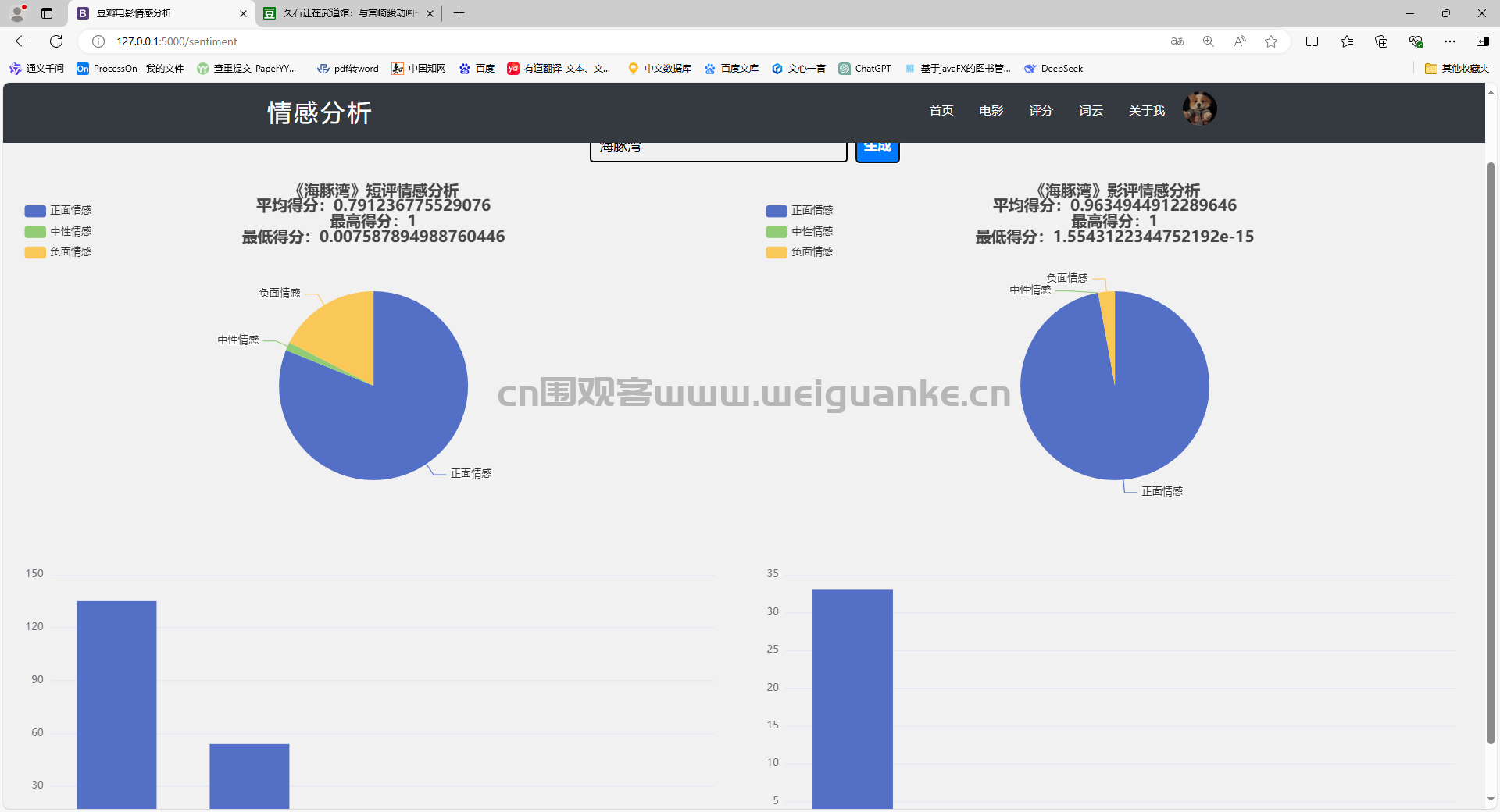
Task: Click the blue 生成 button
Action: tap(877, 148)
